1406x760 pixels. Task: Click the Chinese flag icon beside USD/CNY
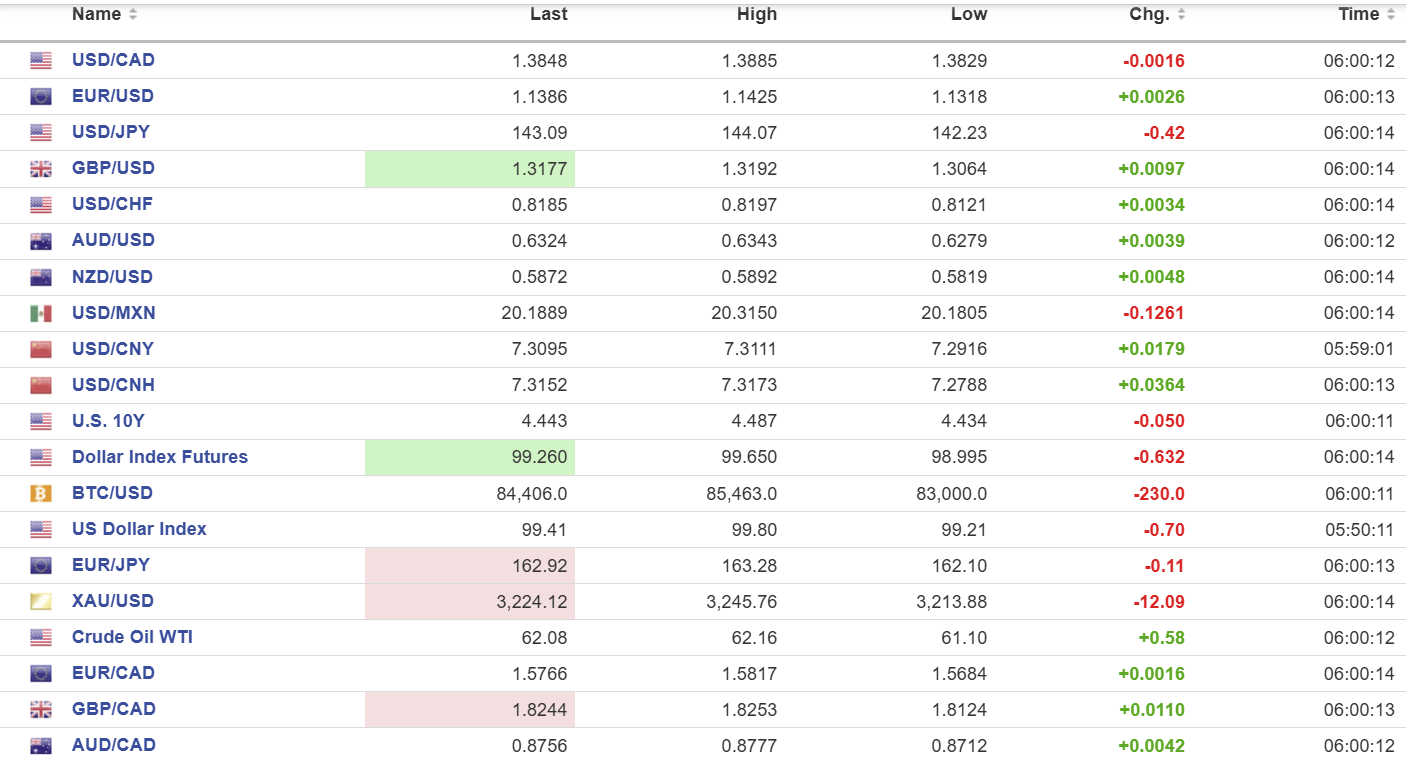[40, 349]
